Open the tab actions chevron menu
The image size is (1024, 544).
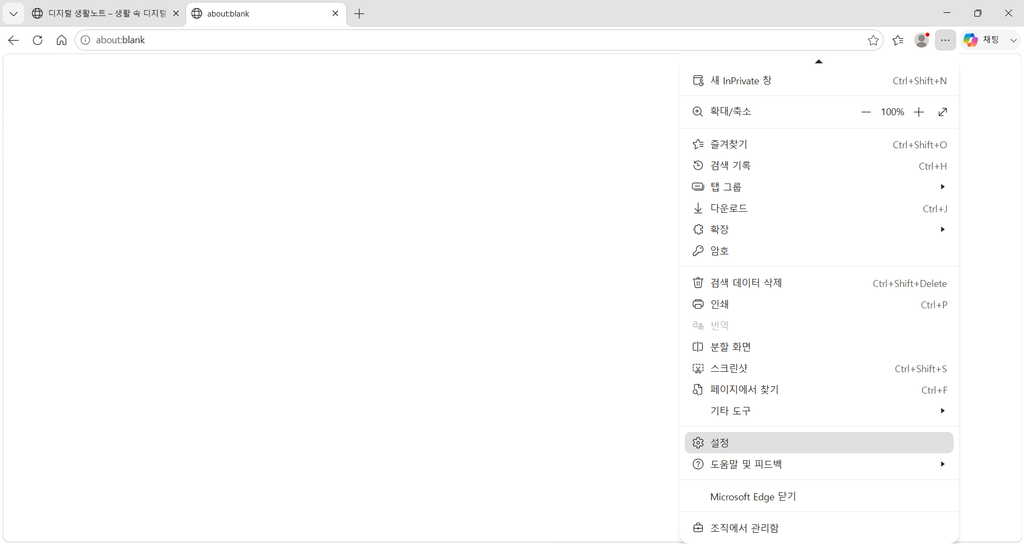(x=13, y=13)
